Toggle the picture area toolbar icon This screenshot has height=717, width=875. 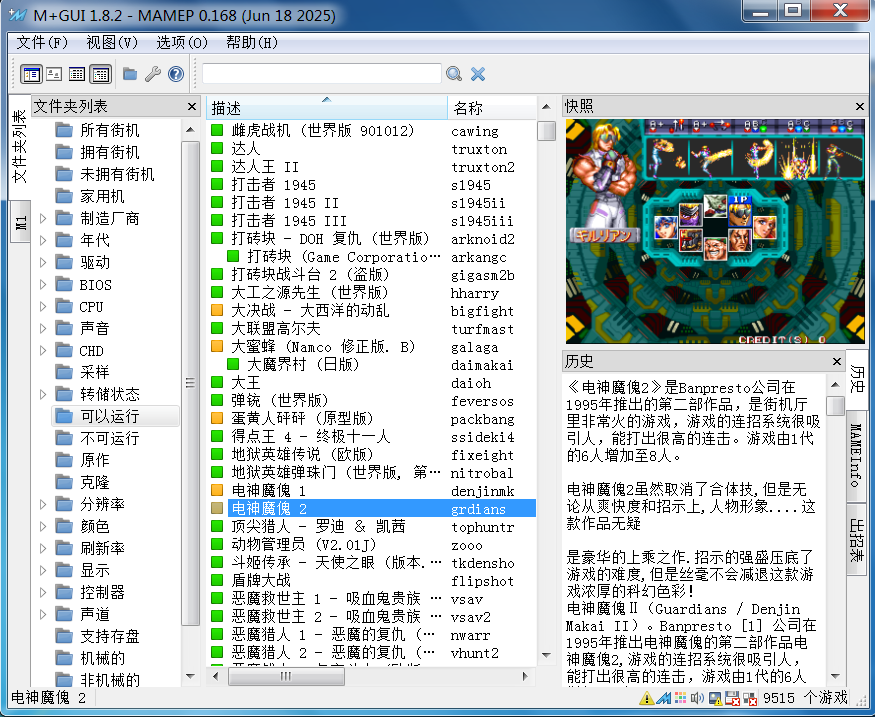point(54,74)
